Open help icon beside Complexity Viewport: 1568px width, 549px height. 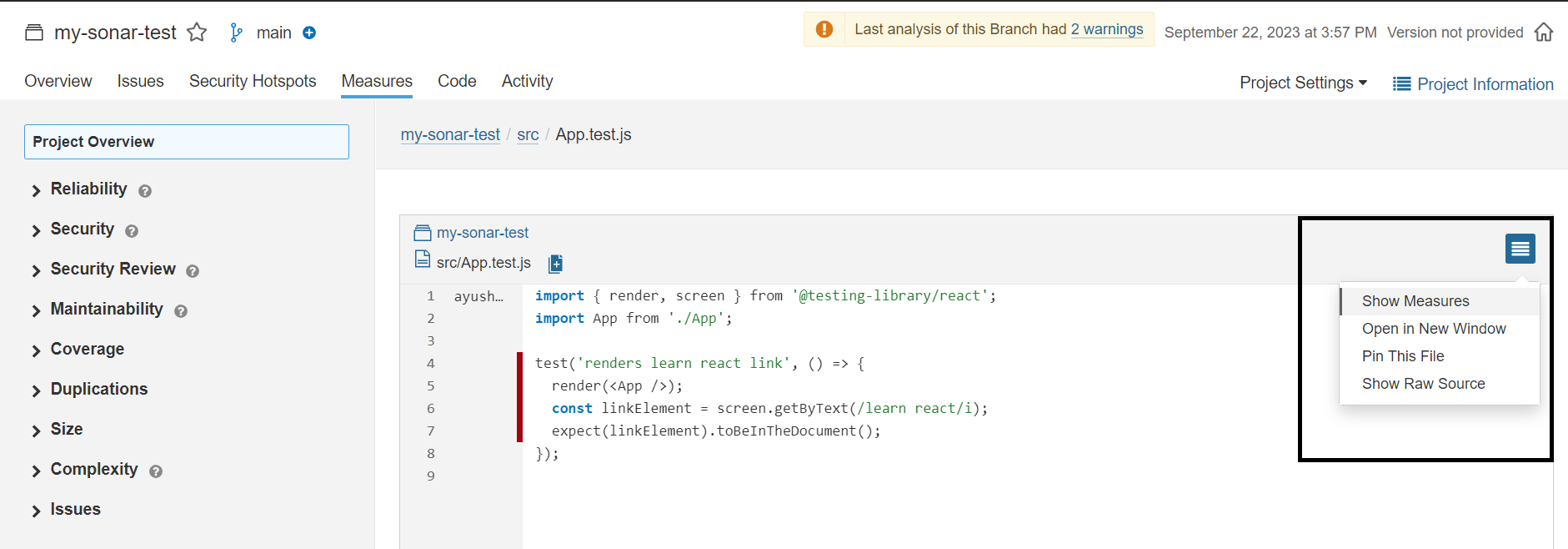pos(156,471)
